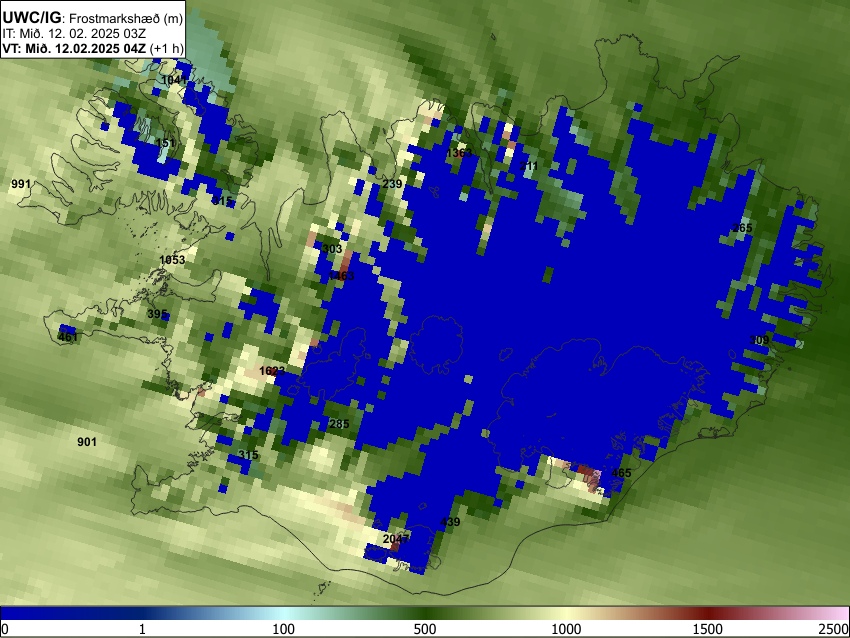Screen dimensions: 850x638
Task: Click the 265 value label
Action: [x=742, y=228]
